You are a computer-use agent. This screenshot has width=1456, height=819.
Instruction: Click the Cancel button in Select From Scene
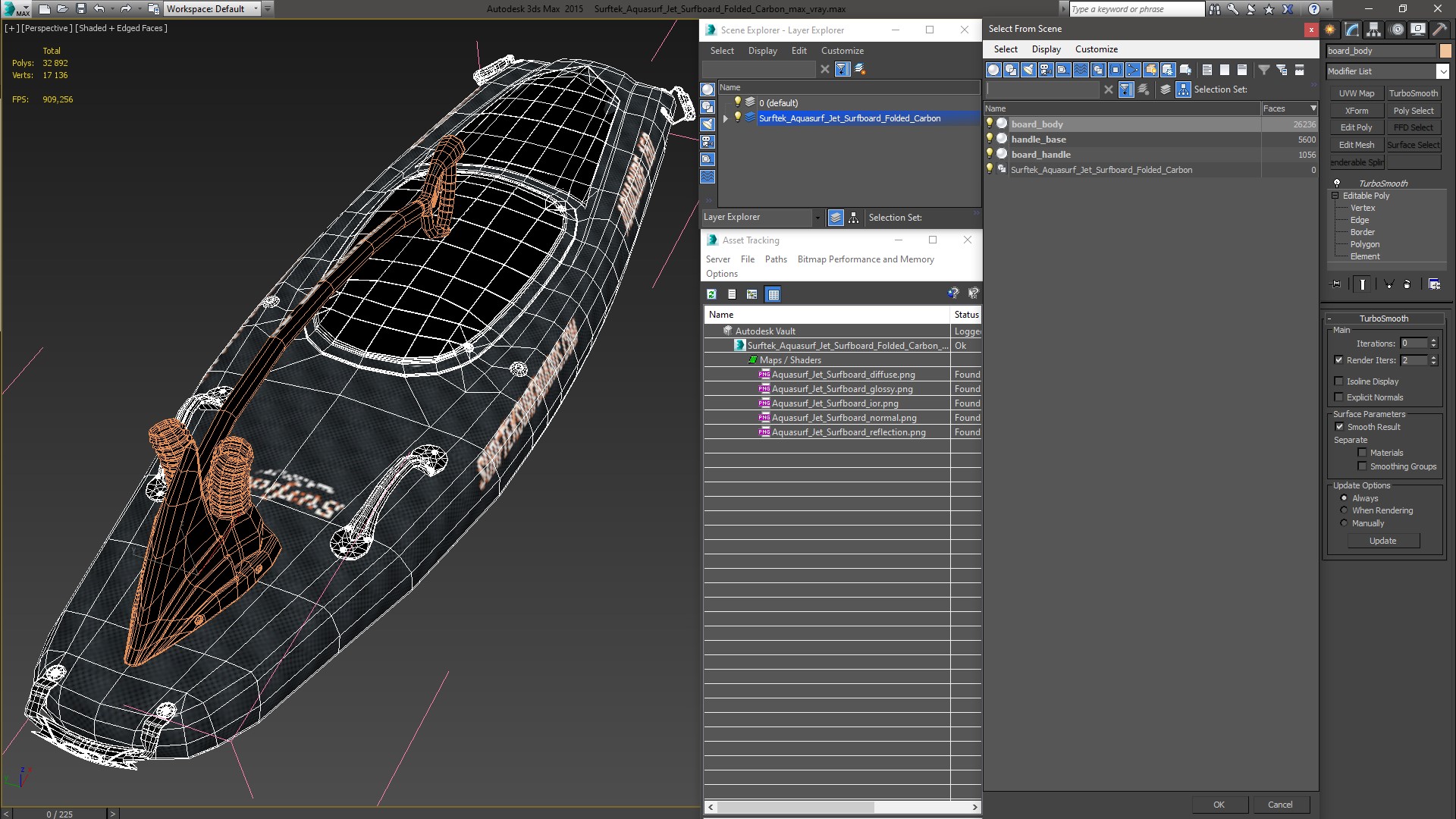click(x=1279, y=804)
